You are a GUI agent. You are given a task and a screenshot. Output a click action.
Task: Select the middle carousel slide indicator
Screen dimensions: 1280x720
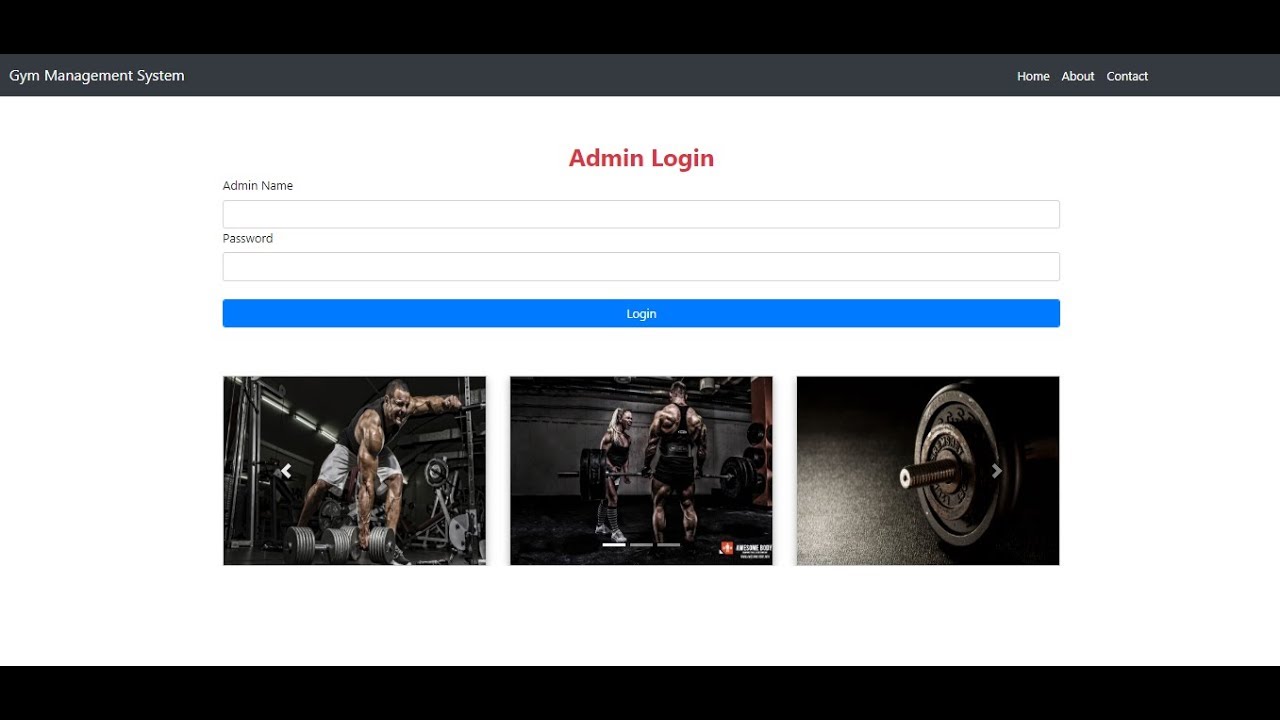(x=641, y=545)
